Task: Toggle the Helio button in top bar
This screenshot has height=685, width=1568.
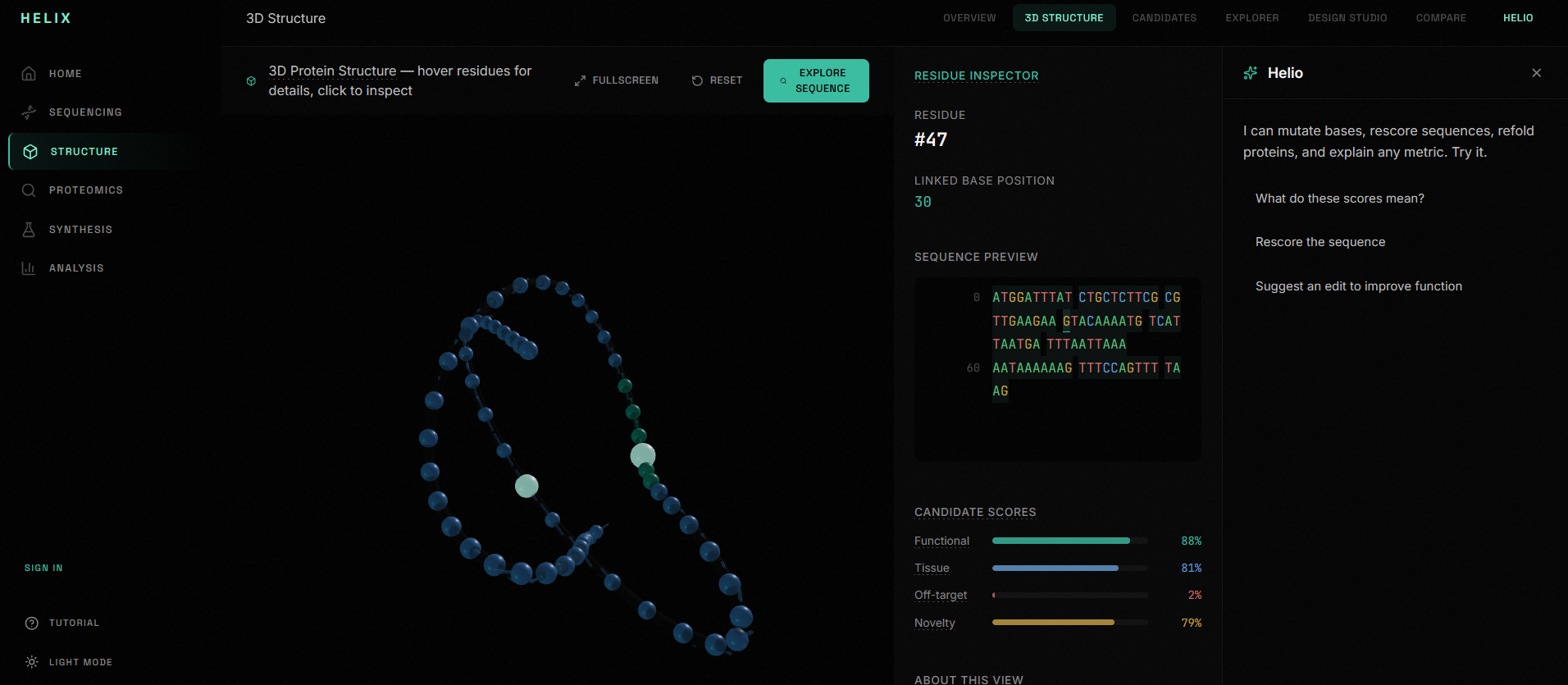Action: click(1518, 18)
